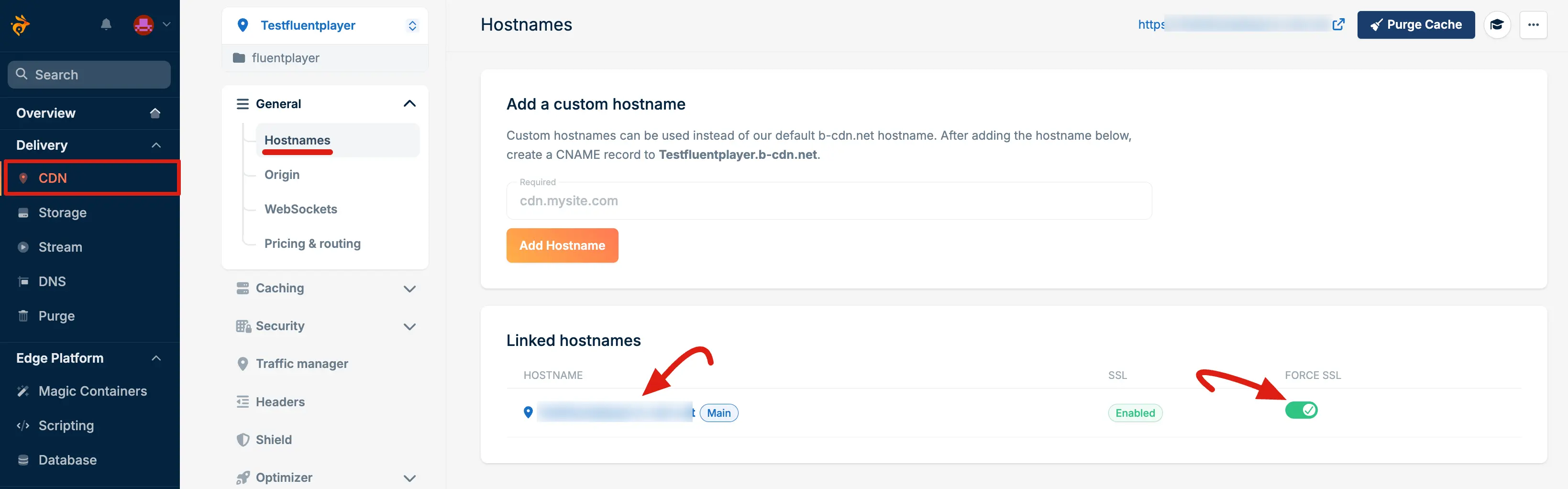Click the pull zone pin icon beside Testfluentplayer
This screenshot has width=1568, height=489.
(x=243, y=25)
